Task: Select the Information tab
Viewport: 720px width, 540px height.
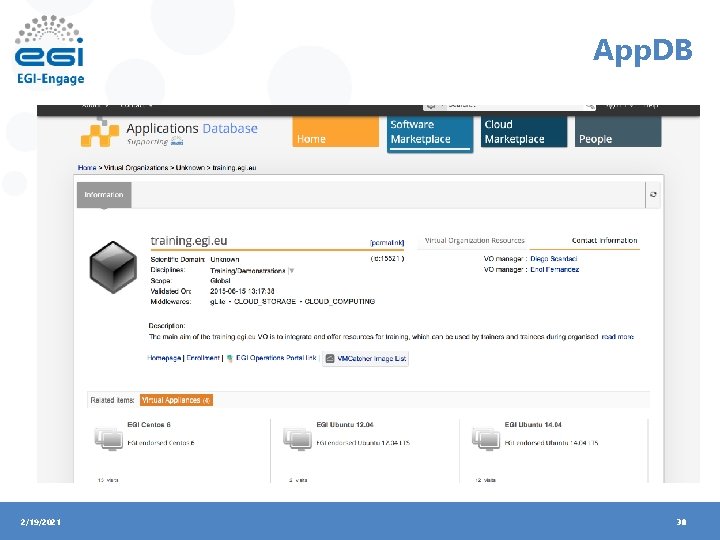Action: 104,195
